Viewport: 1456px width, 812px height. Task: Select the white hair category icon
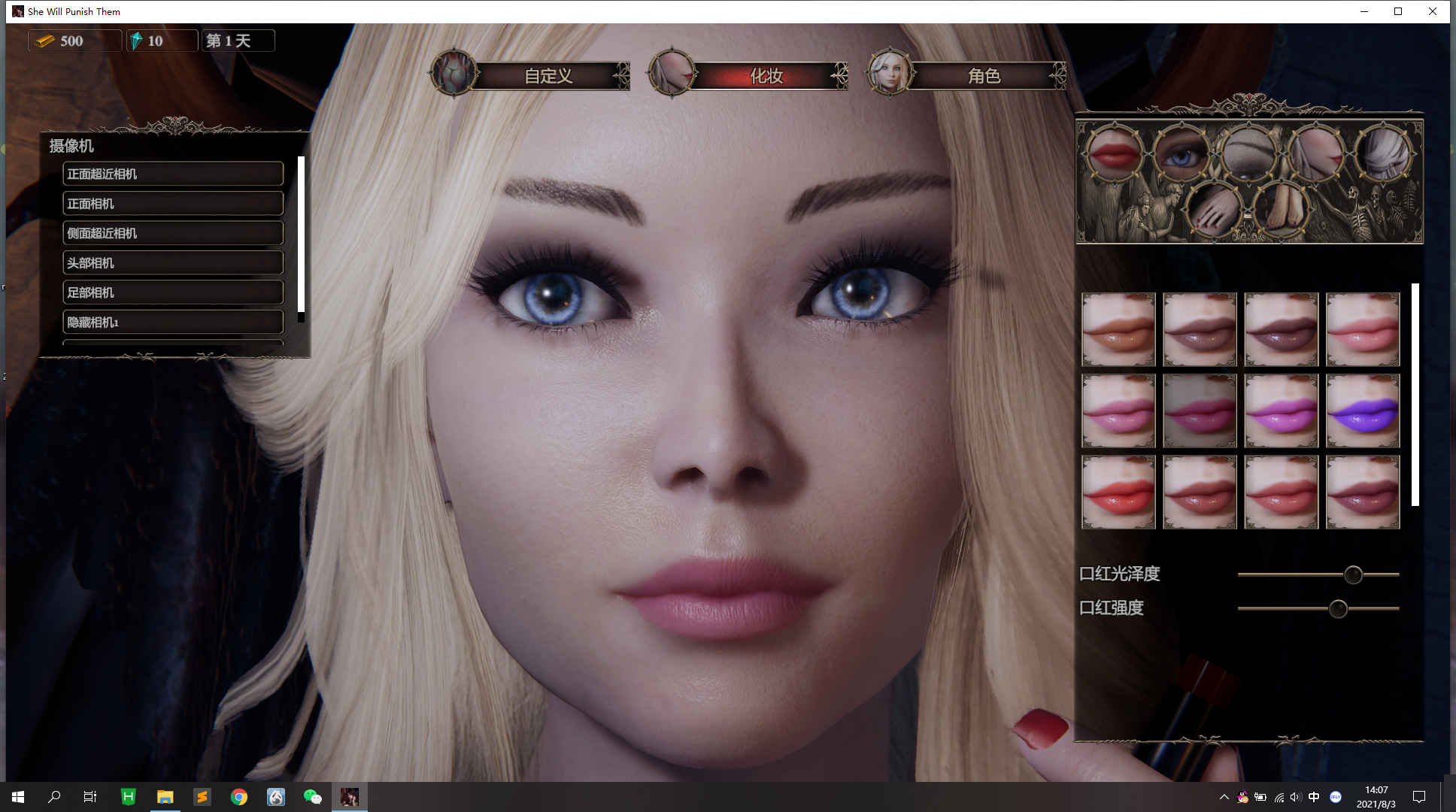point(1383,153)
